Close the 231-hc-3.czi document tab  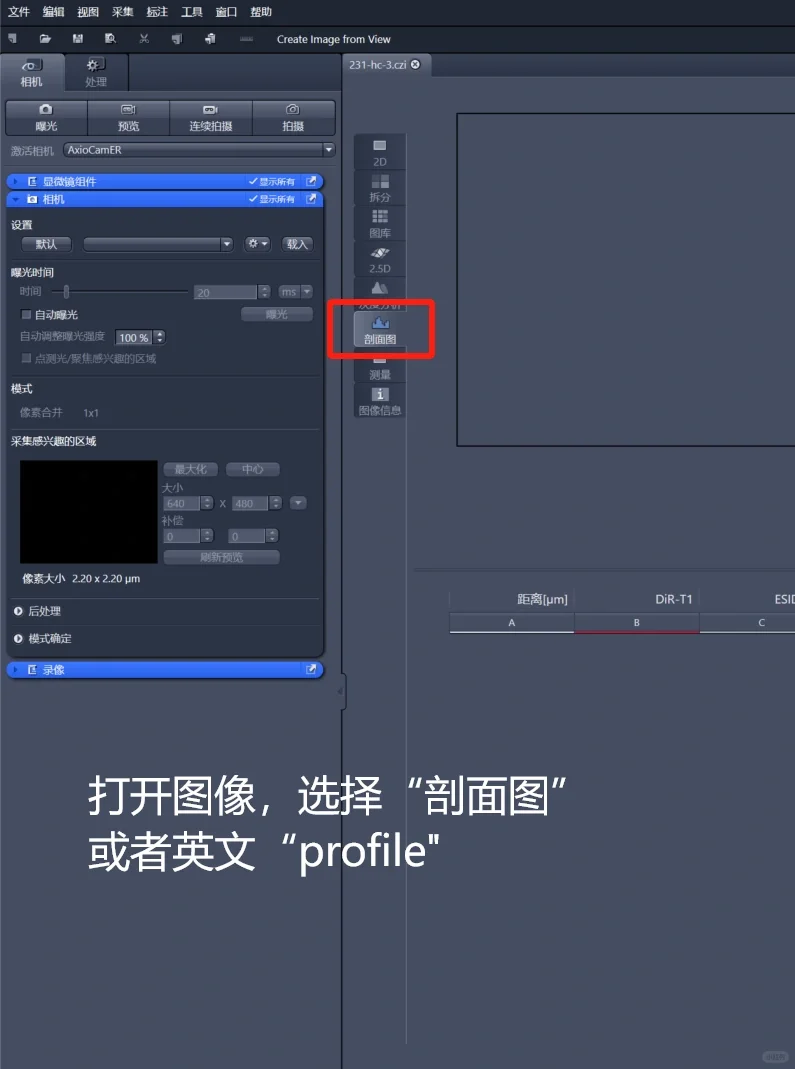click(415, 64)
